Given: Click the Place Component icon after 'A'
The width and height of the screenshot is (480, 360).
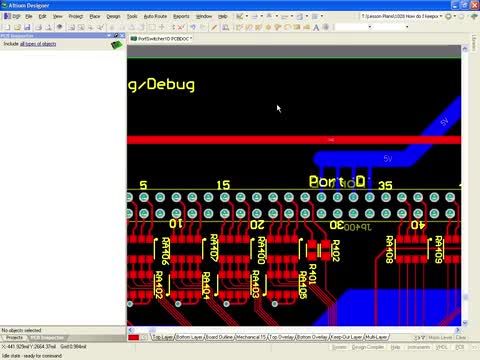Looking at the screenshot, I should click(326, 27).
